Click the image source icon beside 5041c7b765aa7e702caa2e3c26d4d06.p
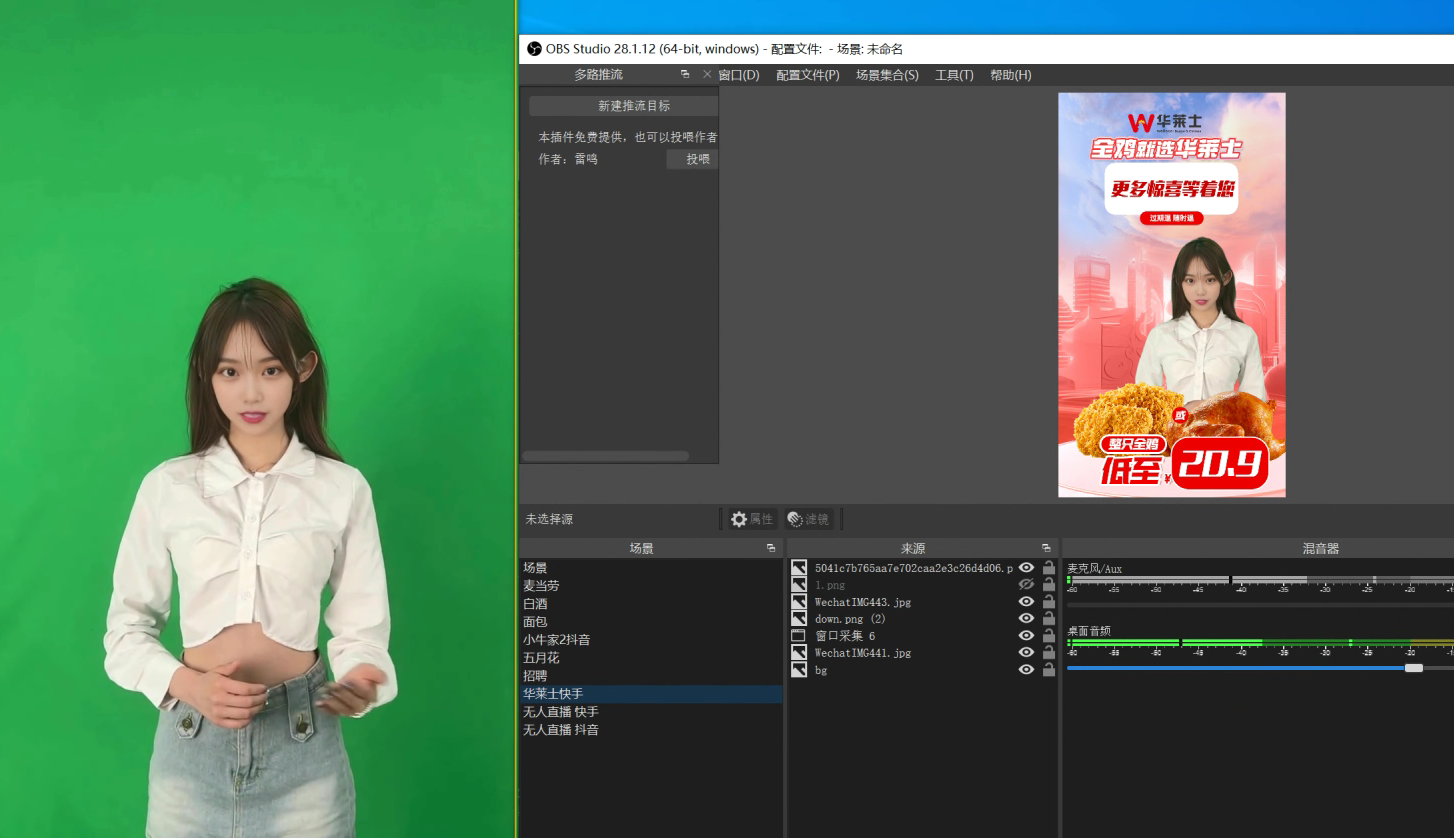The height and width of the screenshot is (838, 1454). (x=799, y=568)
